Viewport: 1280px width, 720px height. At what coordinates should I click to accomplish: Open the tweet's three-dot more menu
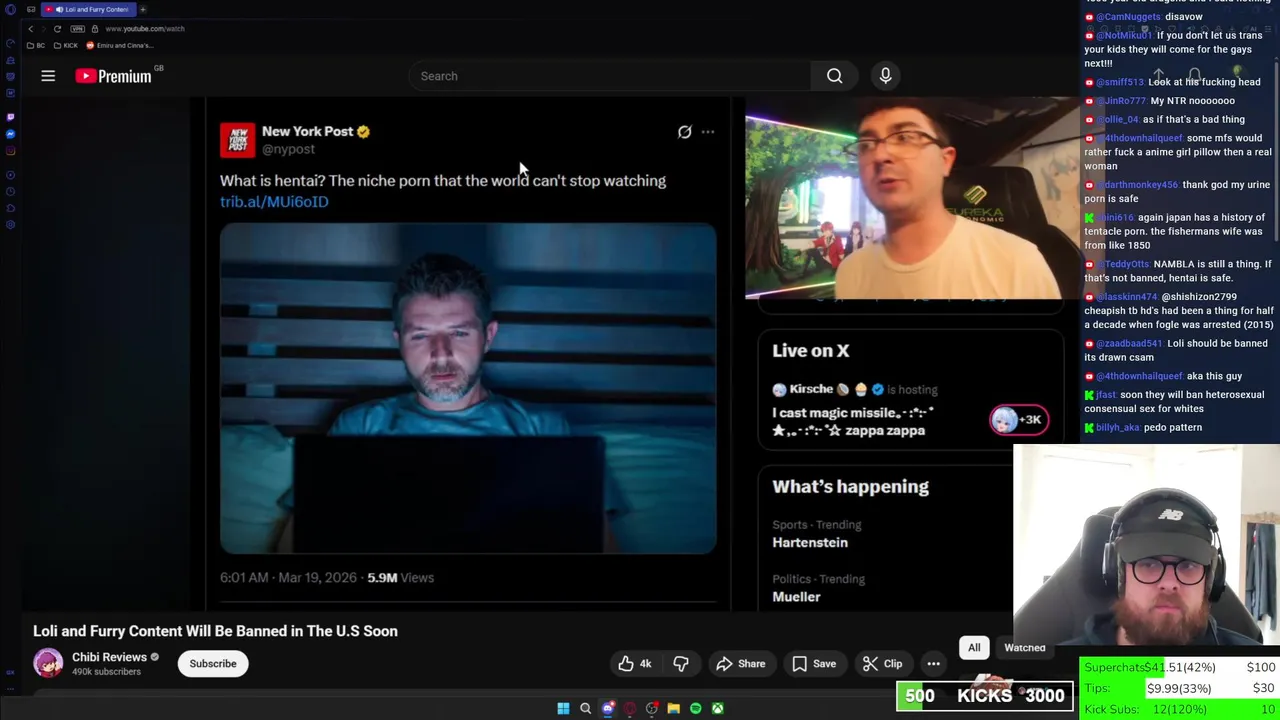pyautogui.click(x=708, y=132)
